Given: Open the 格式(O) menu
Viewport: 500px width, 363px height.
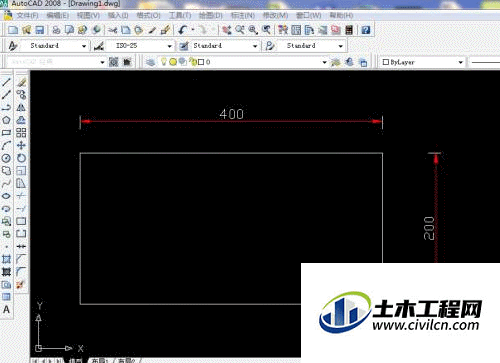Looking at the screenshot, I should [148, 15].
